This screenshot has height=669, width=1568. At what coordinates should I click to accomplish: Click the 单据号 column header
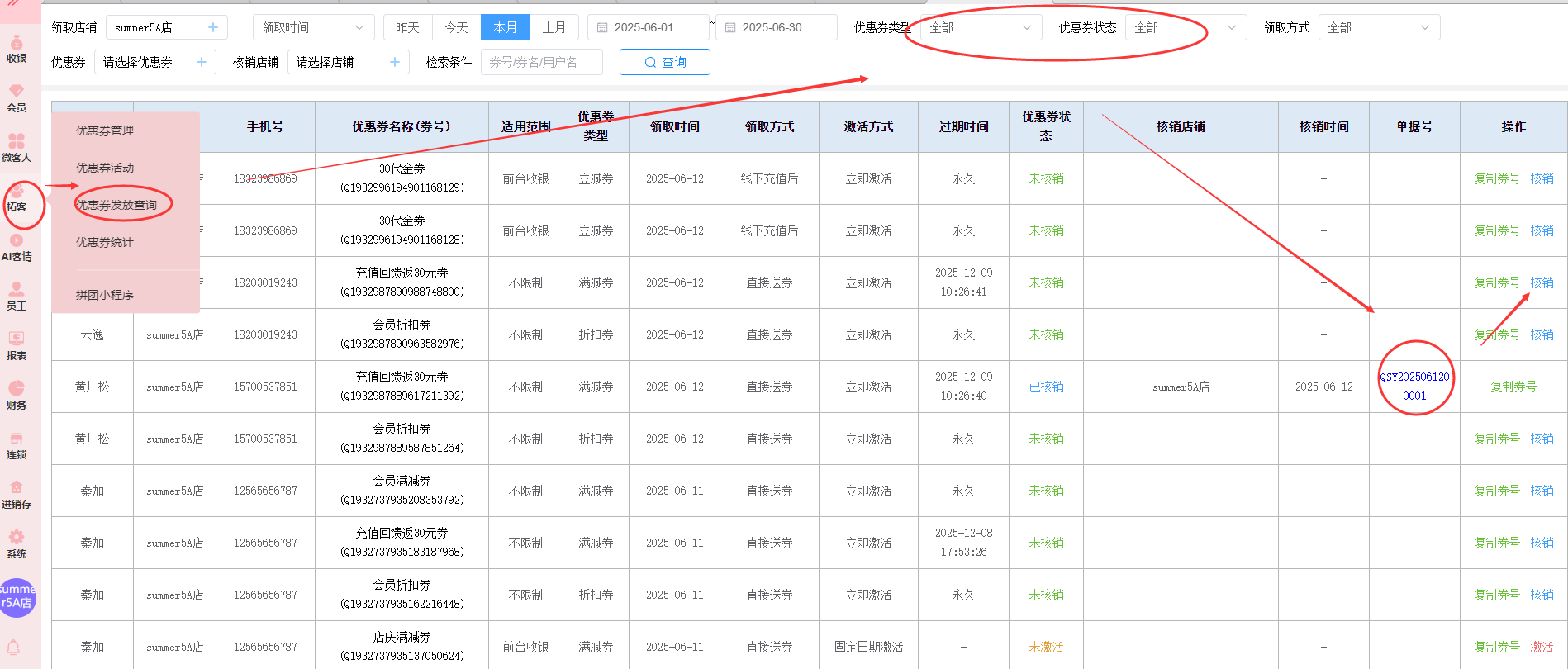[x=1414, y=126]
